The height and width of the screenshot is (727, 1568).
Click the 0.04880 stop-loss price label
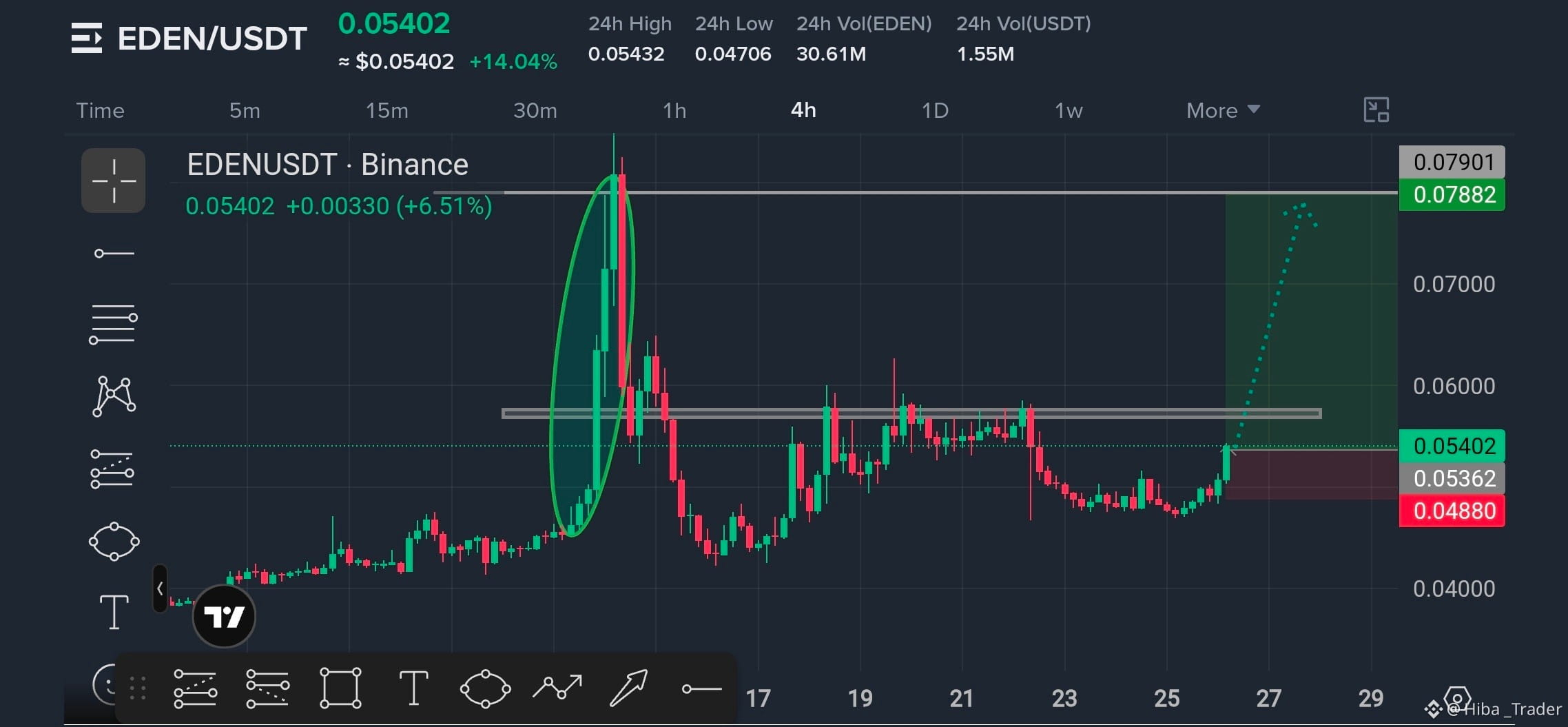coord(1452,511)
